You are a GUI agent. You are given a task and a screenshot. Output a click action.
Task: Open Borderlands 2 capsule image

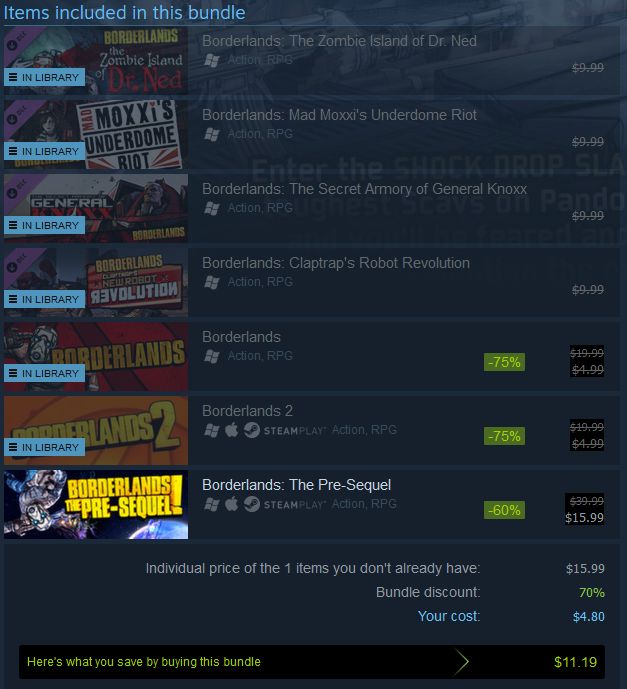96,431
